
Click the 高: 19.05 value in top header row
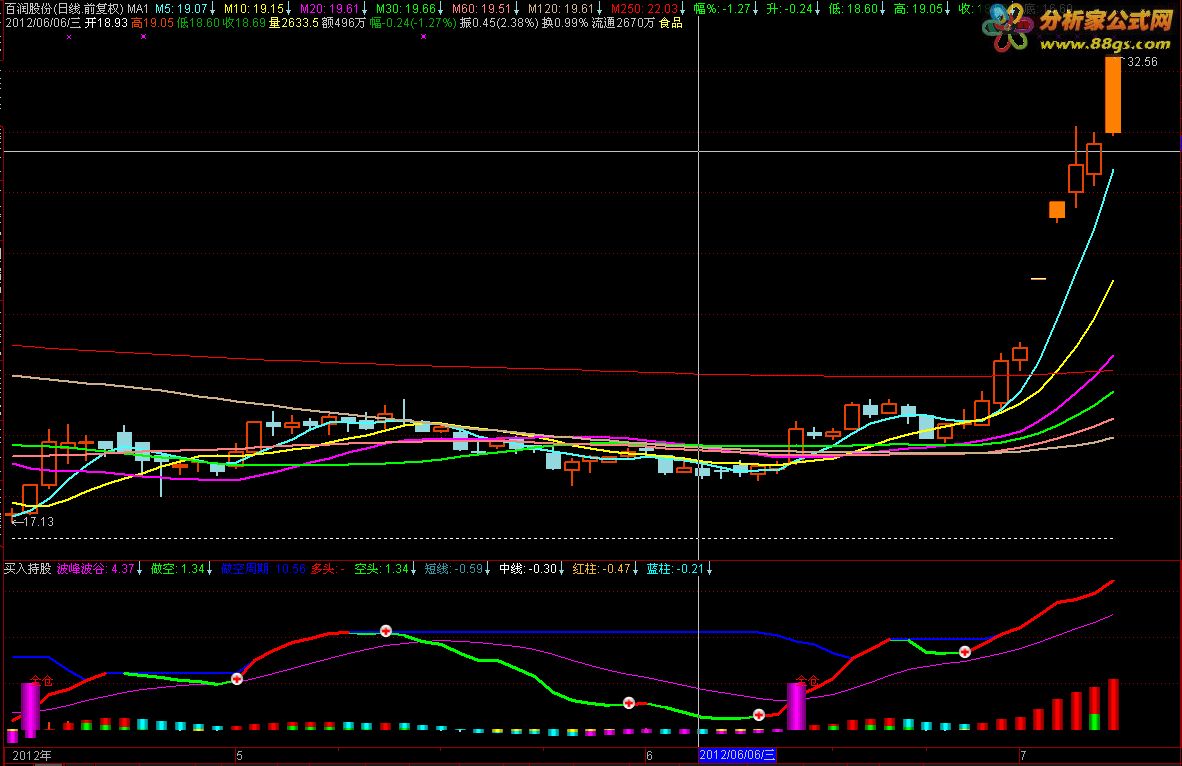pyautogui.click(x=917, y=8)
